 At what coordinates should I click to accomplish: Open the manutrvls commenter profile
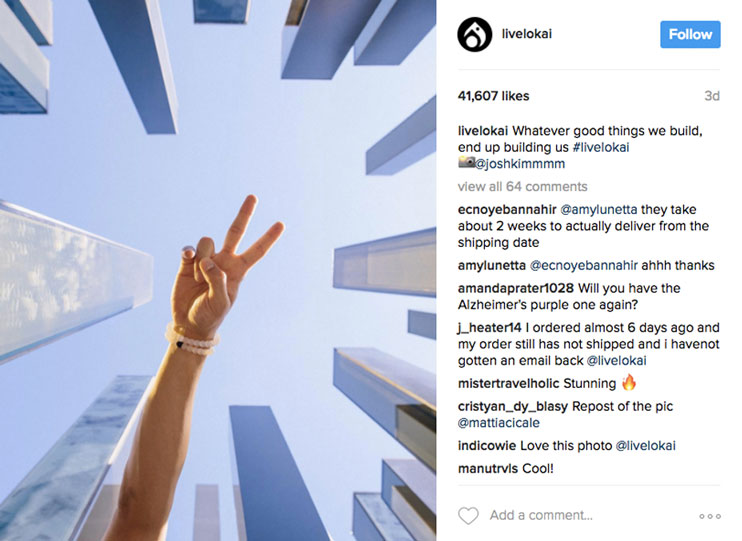(488, 469)
